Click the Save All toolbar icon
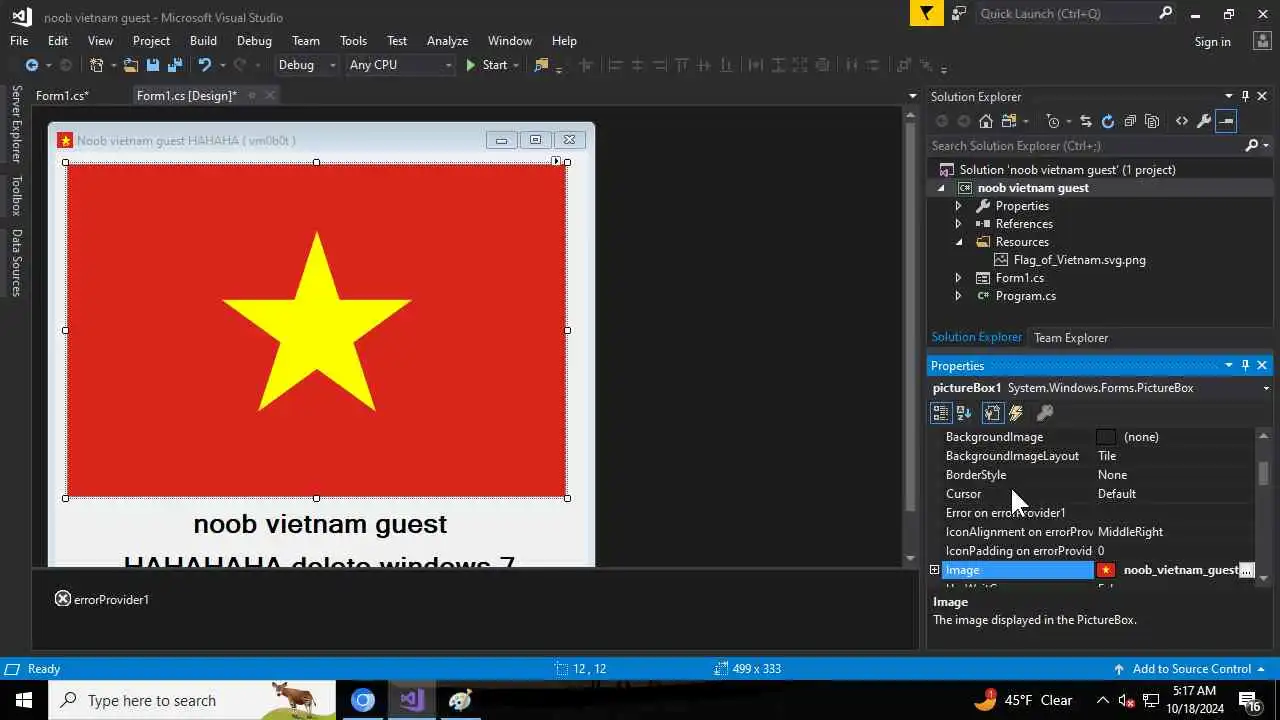 click(x=175, y=65)
